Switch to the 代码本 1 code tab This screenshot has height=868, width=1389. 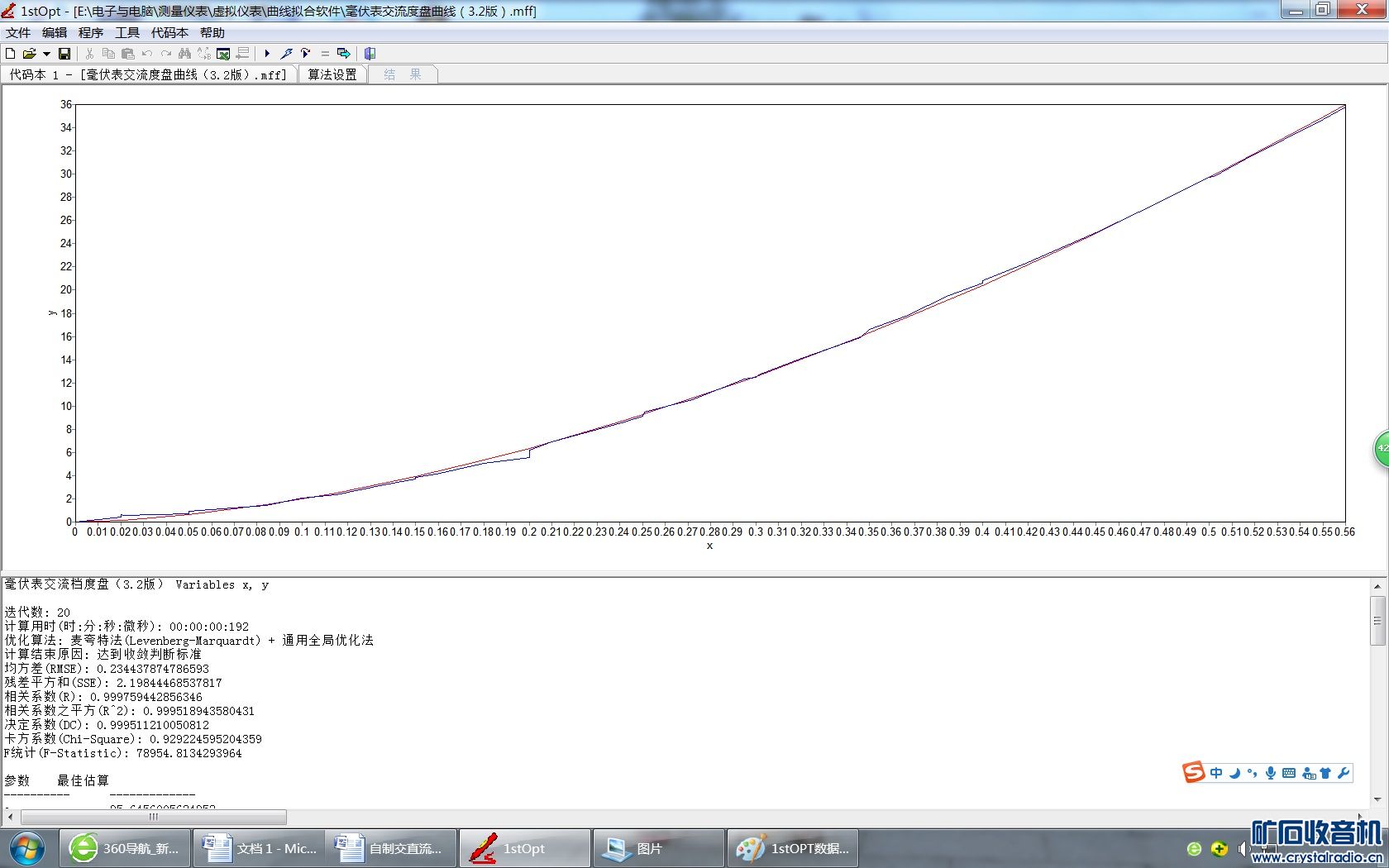149,74
